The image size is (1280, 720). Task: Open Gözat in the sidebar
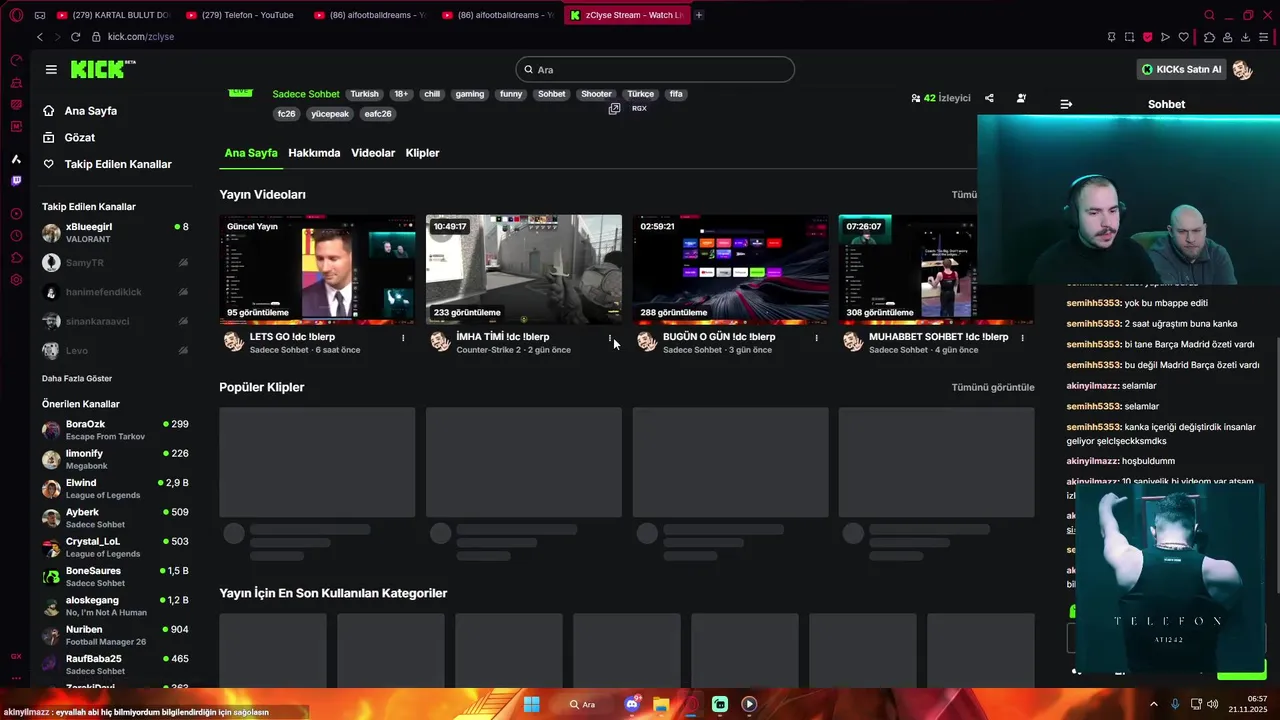(x=80, y=137)
